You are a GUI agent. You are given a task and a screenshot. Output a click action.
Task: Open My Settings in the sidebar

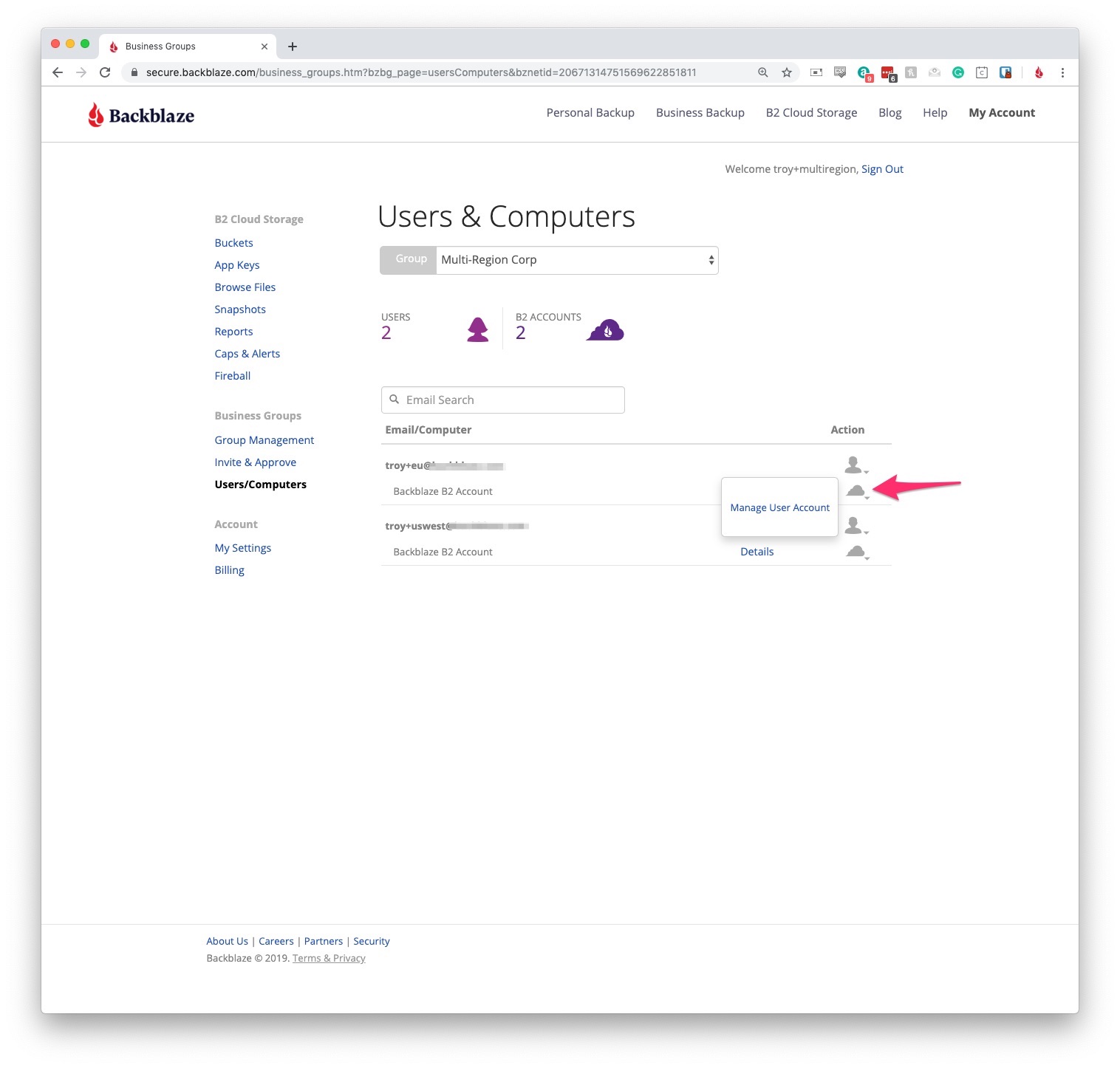click(x=243, y=548)
